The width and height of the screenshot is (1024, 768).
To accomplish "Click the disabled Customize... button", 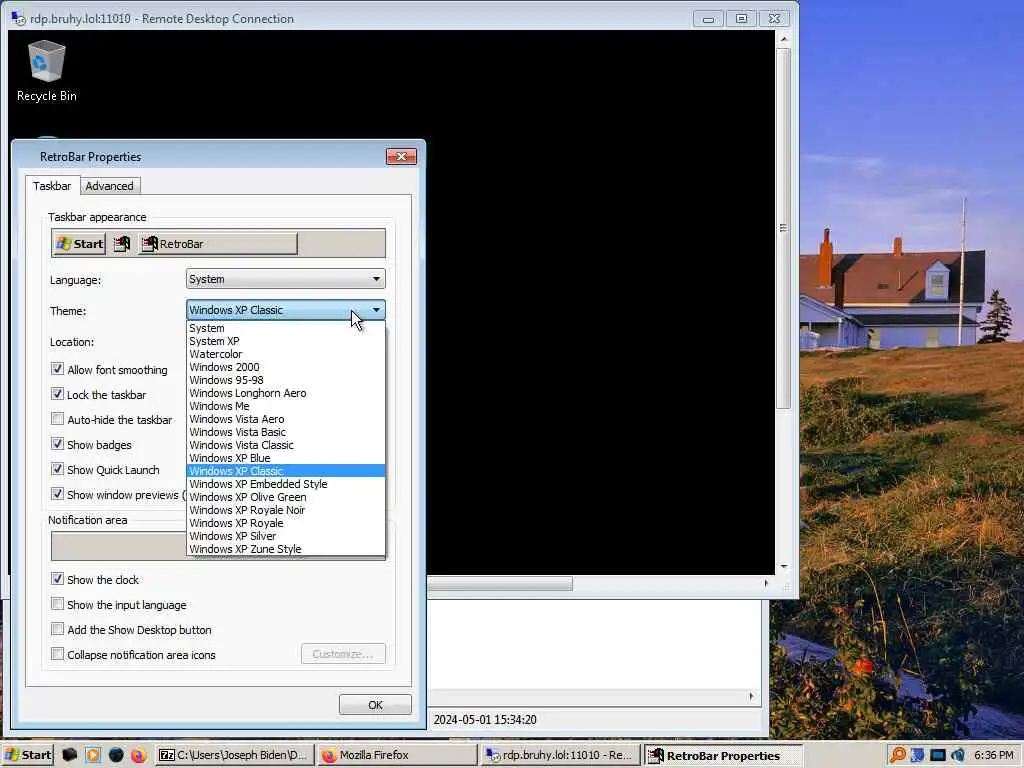I will [x=344, y=654].
